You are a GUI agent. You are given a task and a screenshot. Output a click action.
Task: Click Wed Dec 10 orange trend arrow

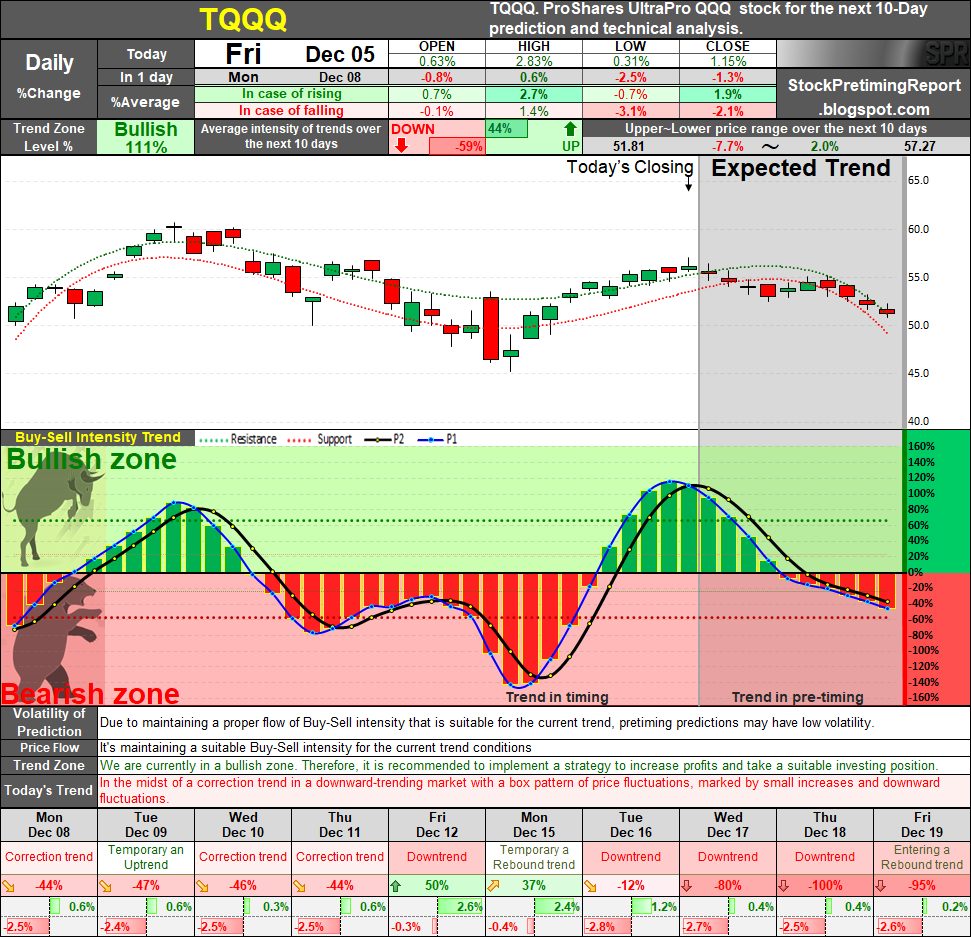tap(202, 886)
